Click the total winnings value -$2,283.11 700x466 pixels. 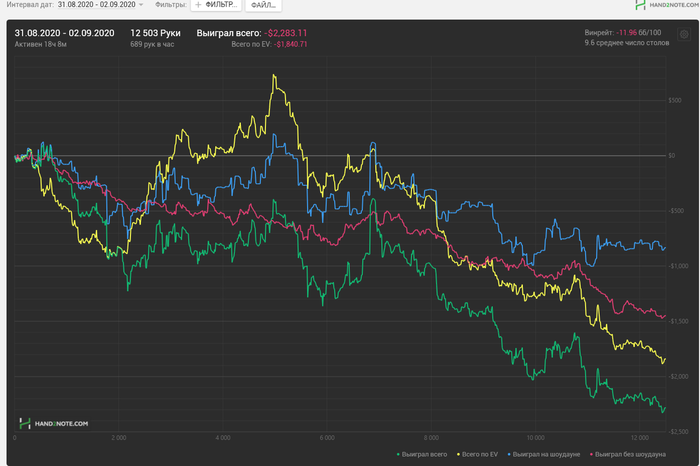click(286, 33)
